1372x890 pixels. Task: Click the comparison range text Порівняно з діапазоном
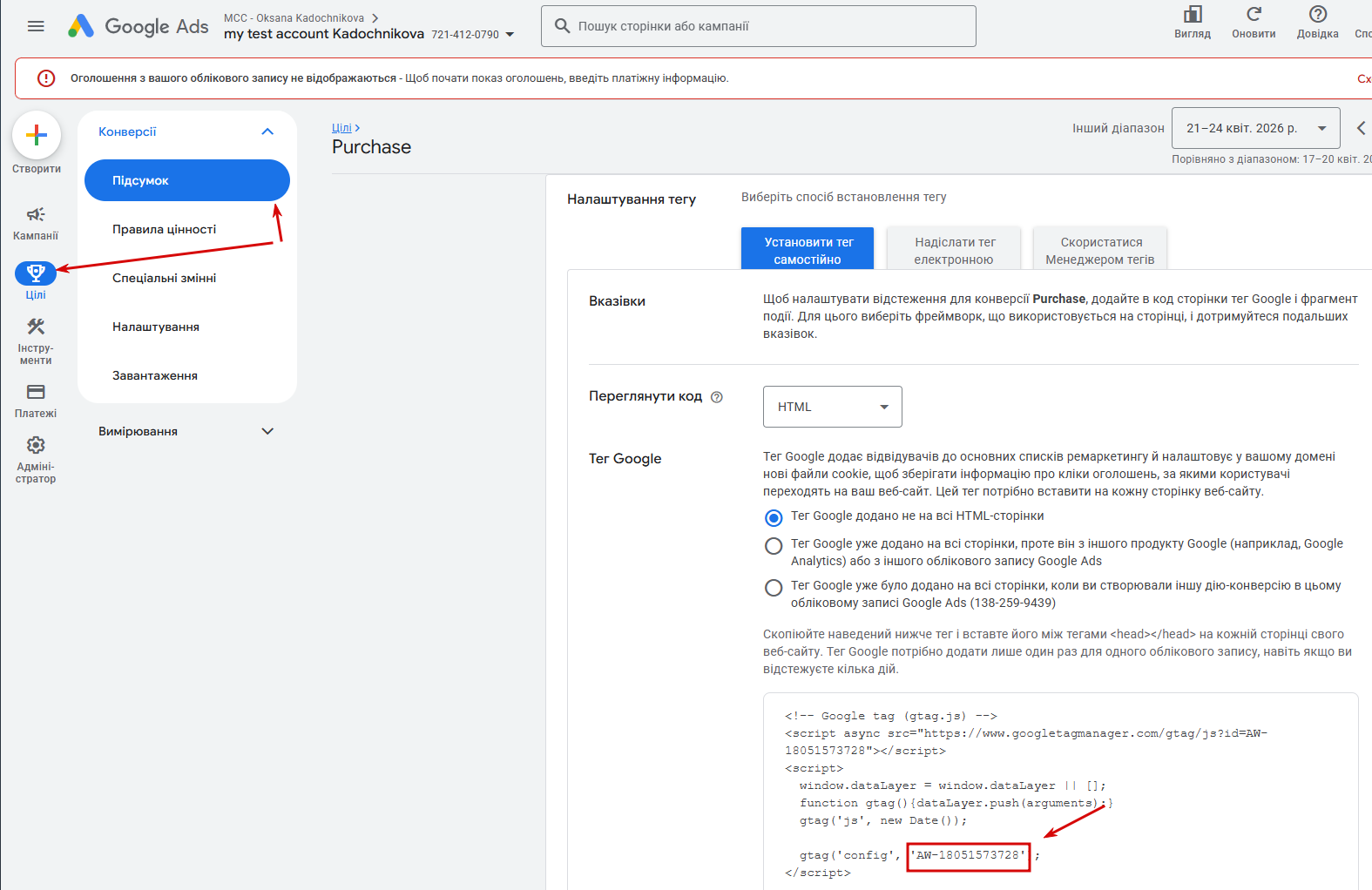(1271, 159)
